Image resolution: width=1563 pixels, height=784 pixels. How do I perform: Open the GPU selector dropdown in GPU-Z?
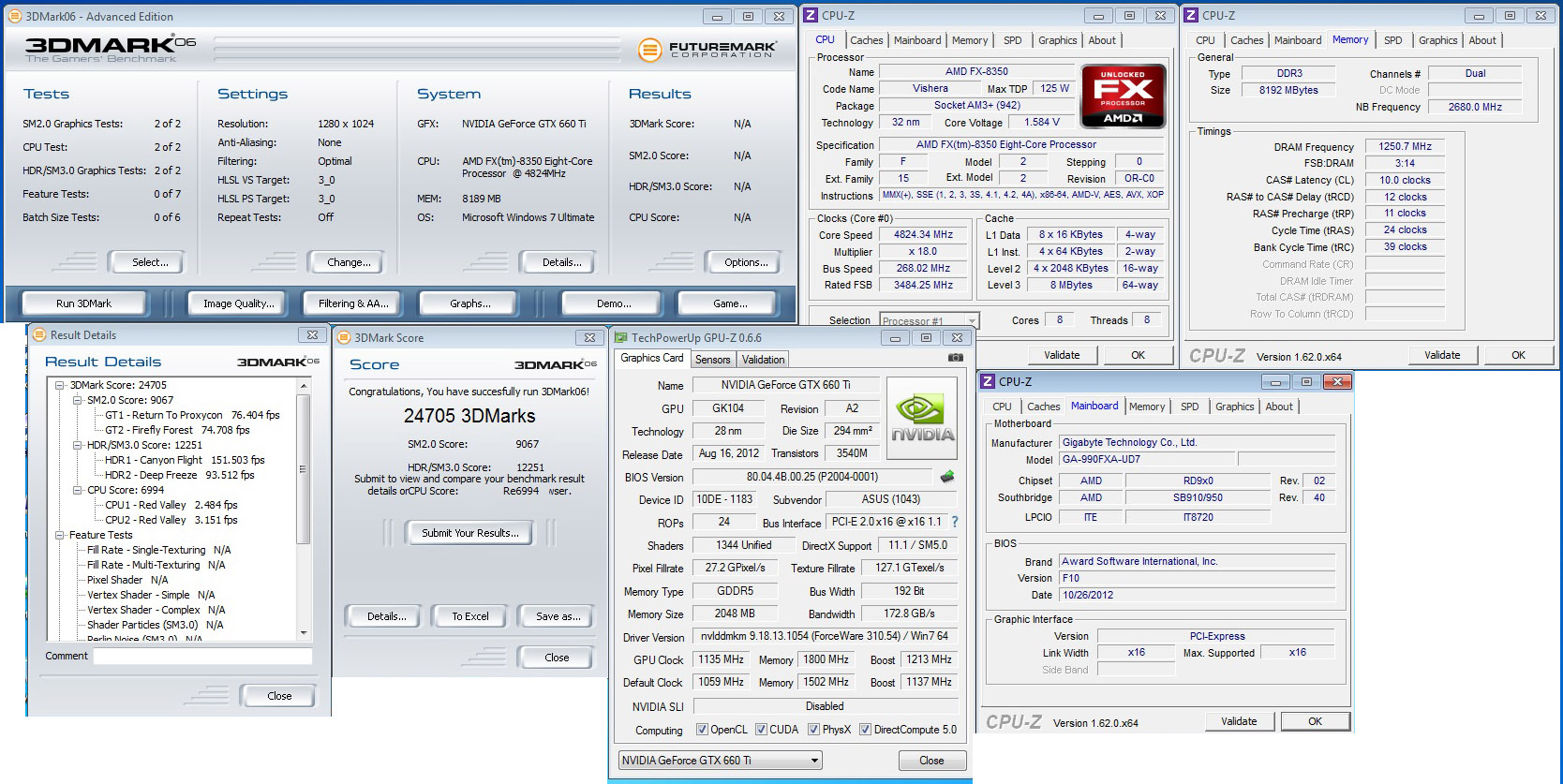720,761
